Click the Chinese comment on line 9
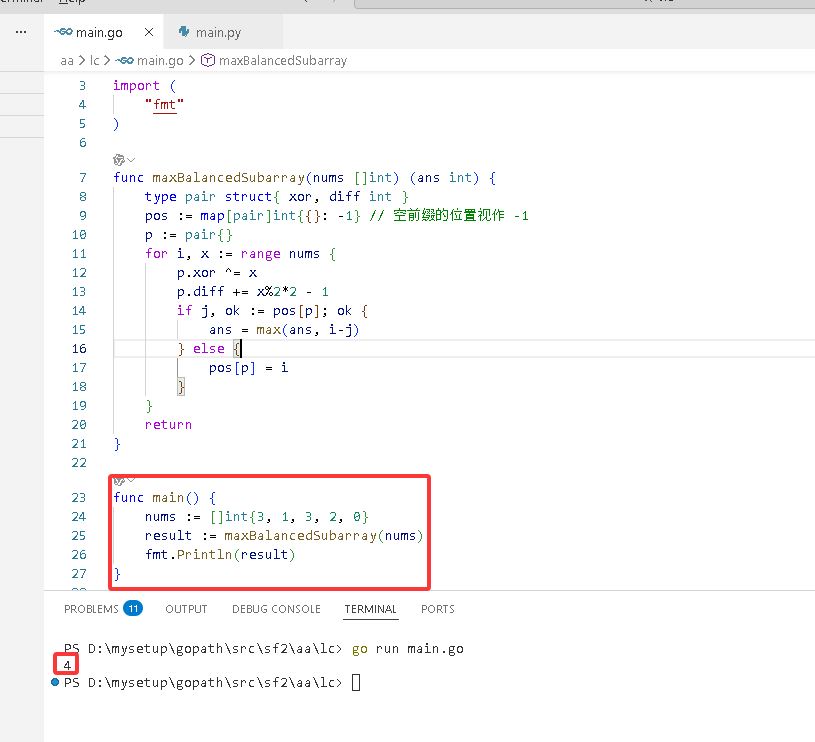 tap(449, 216)
